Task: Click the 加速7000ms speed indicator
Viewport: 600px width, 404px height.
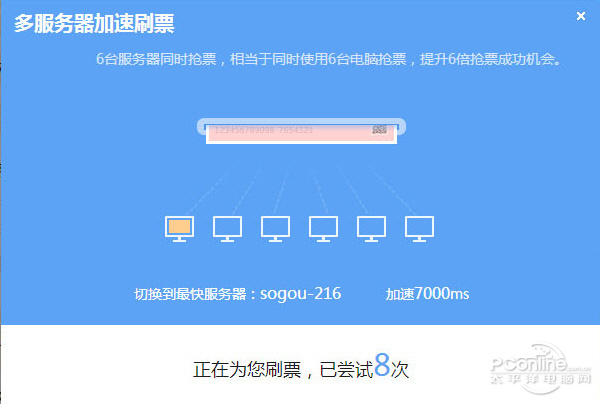Action: (427, 294)
